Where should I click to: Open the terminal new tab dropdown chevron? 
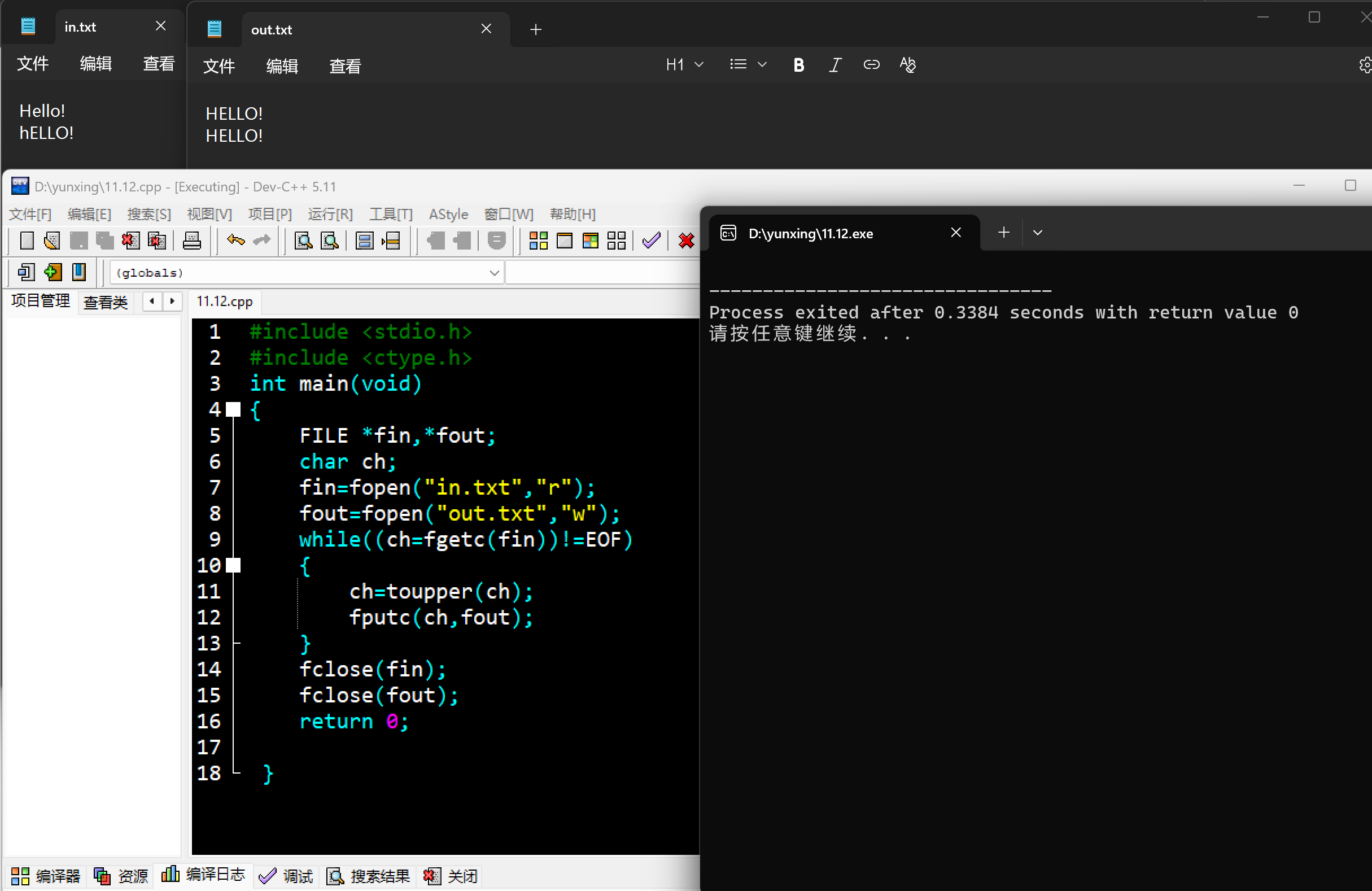1038,233
